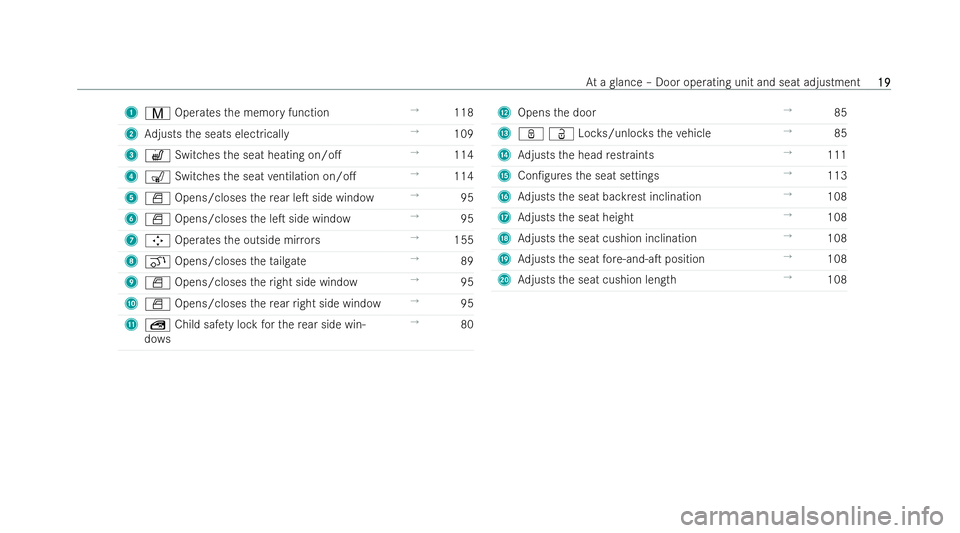This screenshot has height=533, width=960.
Task: Click the vehicle unlock padlock icon
Action: (561, 134)
